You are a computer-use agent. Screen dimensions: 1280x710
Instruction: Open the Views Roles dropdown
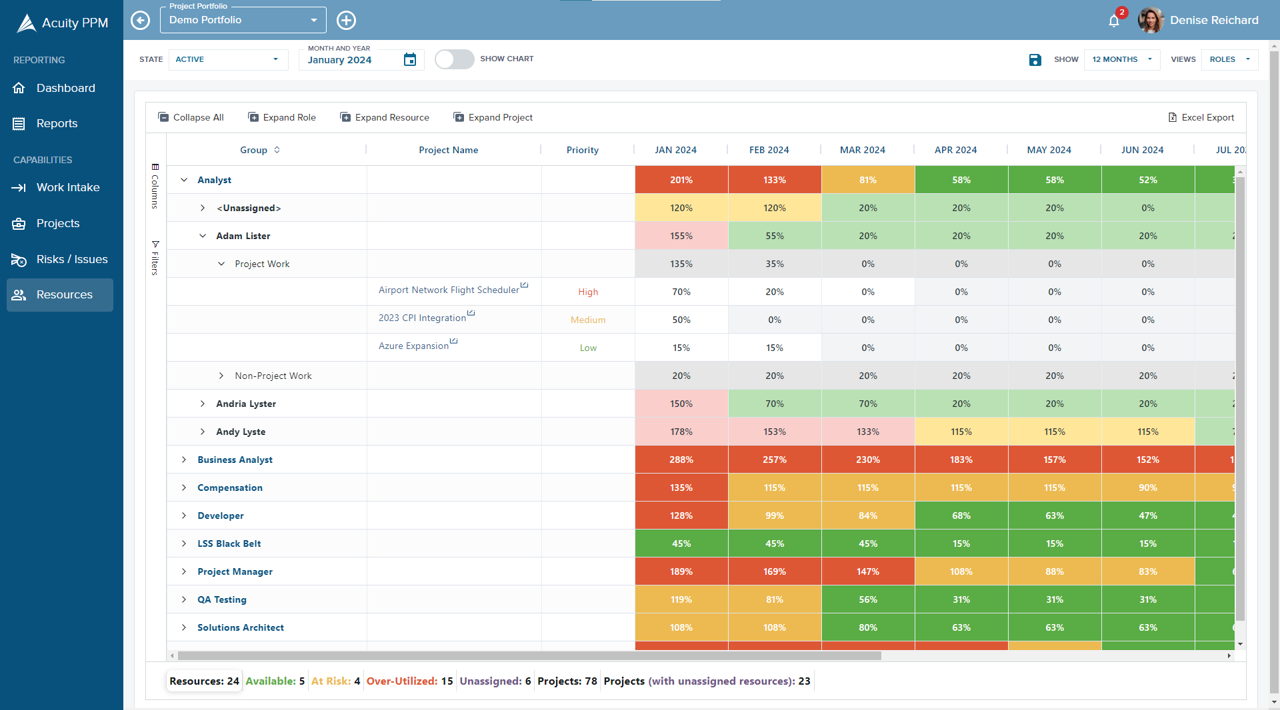coord(1229,59)
